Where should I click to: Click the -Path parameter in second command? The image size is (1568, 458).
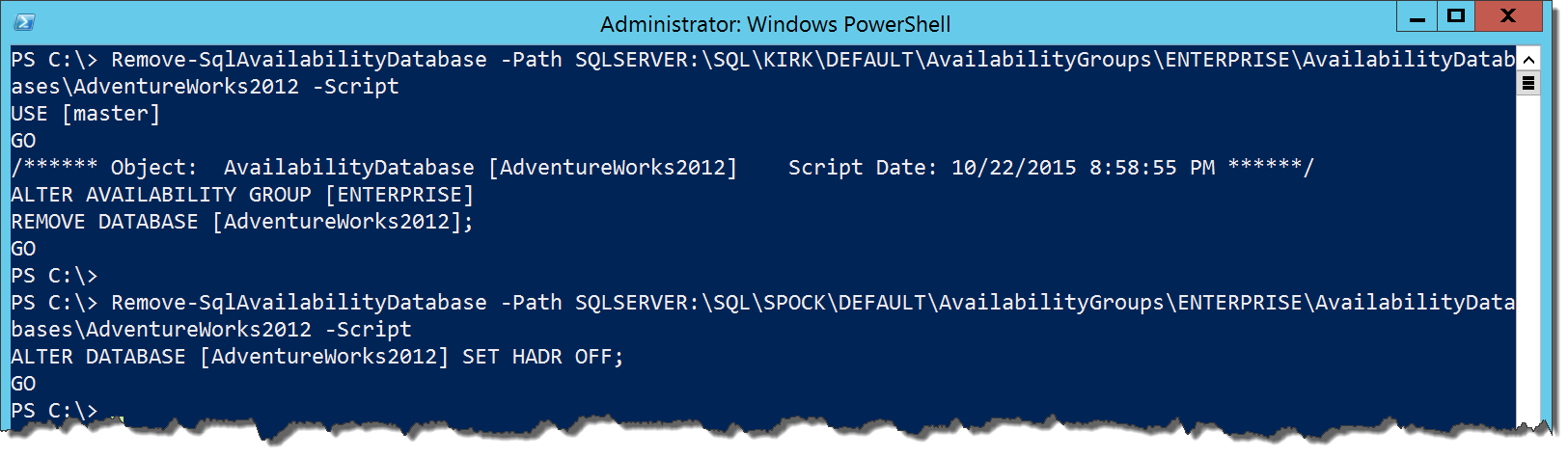pyautogui.click(x=531, y=303)
